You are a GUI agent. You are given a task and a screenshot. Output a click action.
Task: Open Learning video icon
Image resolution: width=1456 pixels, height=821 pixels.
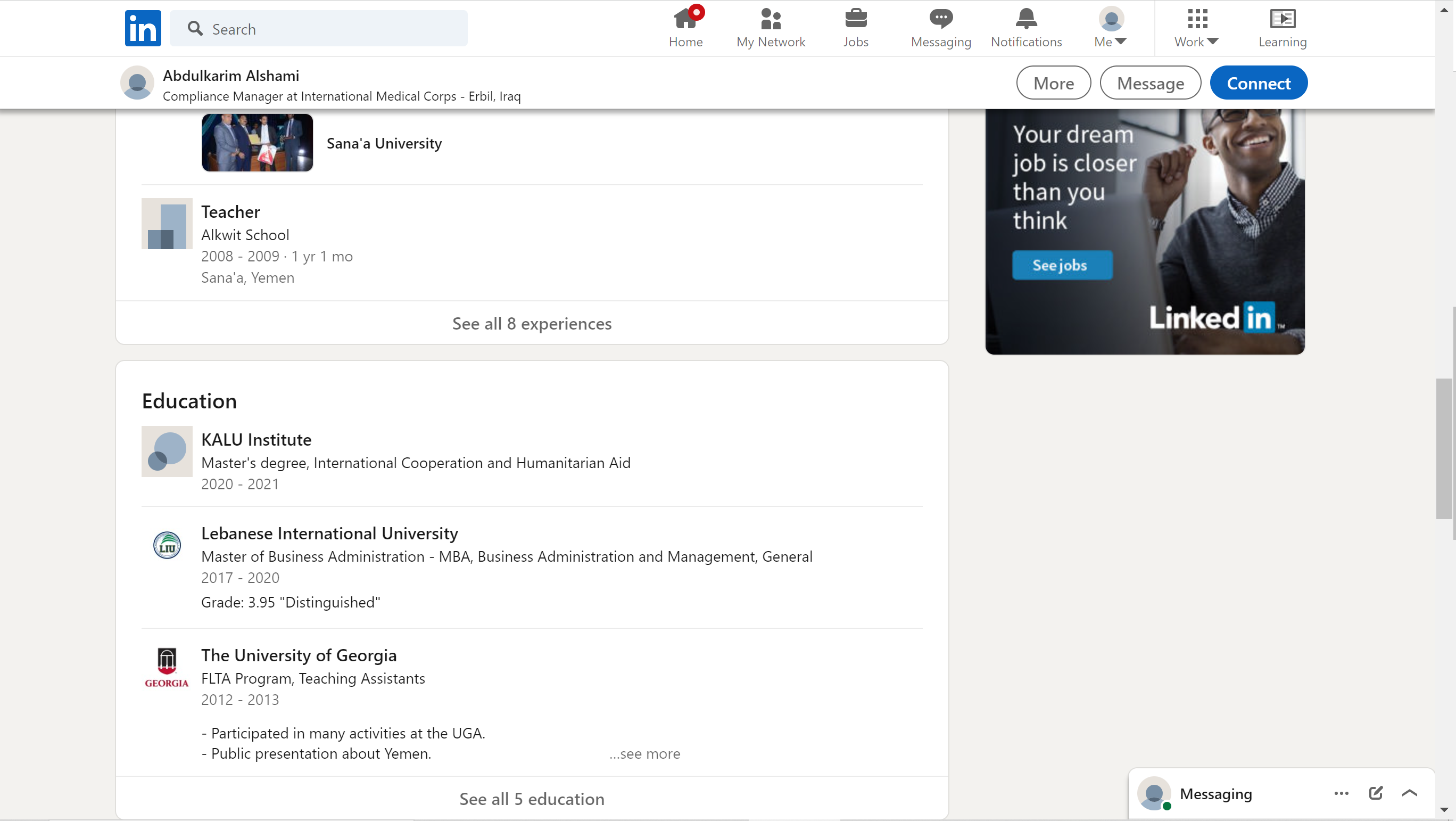pos(1282,19)
